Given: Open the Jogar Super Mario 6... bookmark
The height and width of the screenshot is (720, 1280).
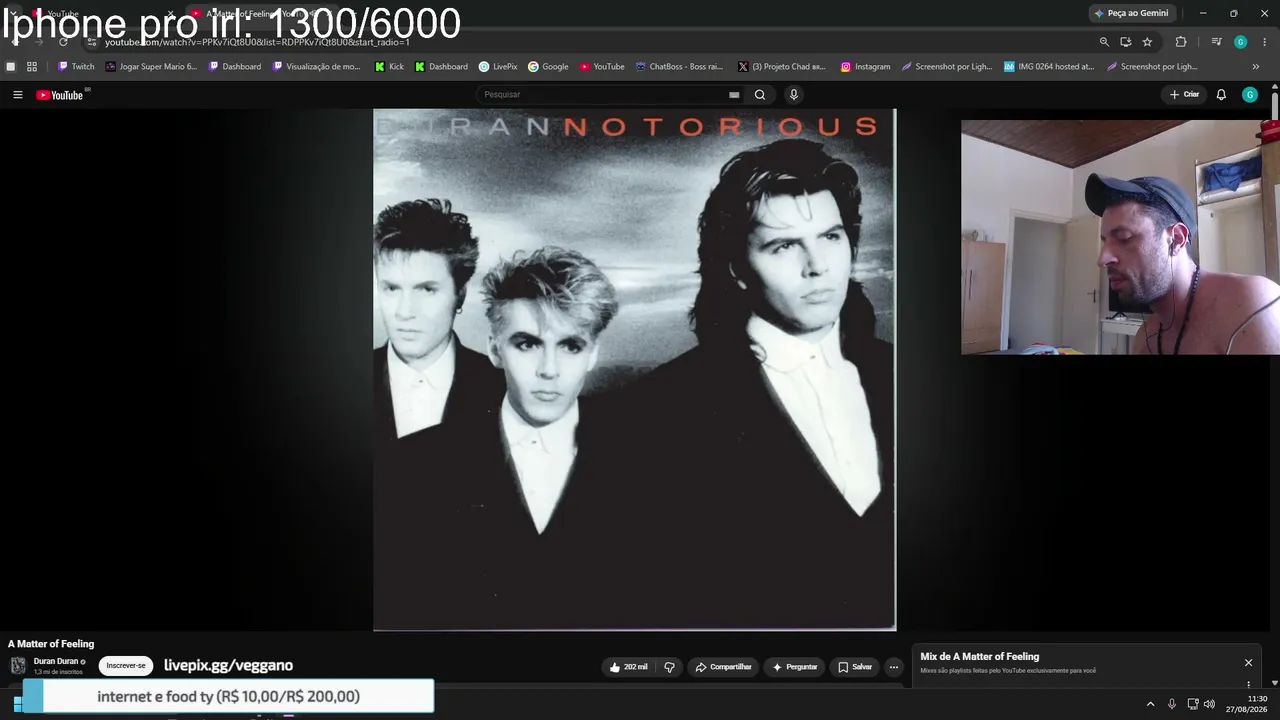Looking at the screenshot, I should point(151,67).
